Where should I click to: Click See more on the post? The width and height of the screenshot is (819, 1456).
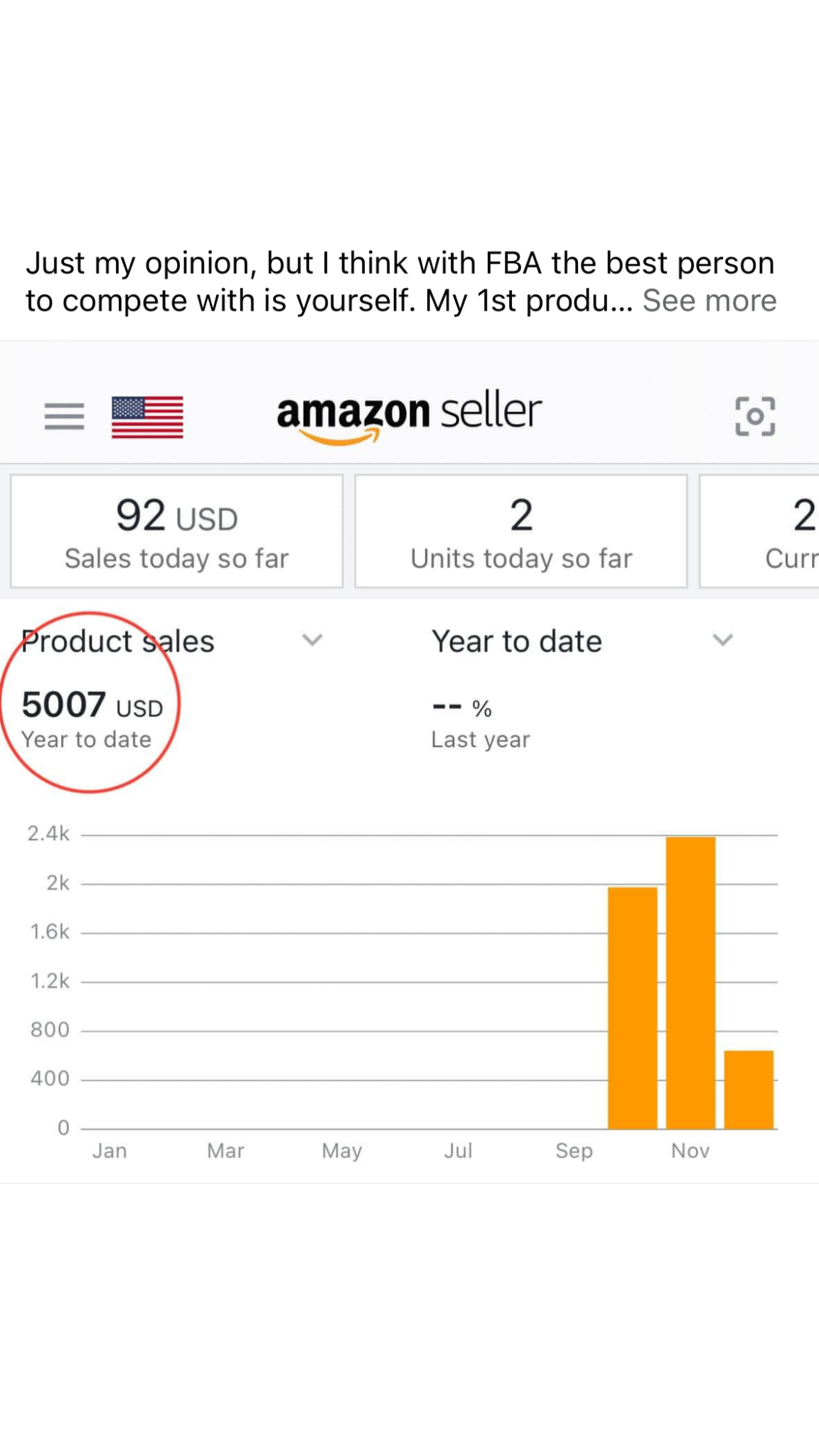(709, 301)
